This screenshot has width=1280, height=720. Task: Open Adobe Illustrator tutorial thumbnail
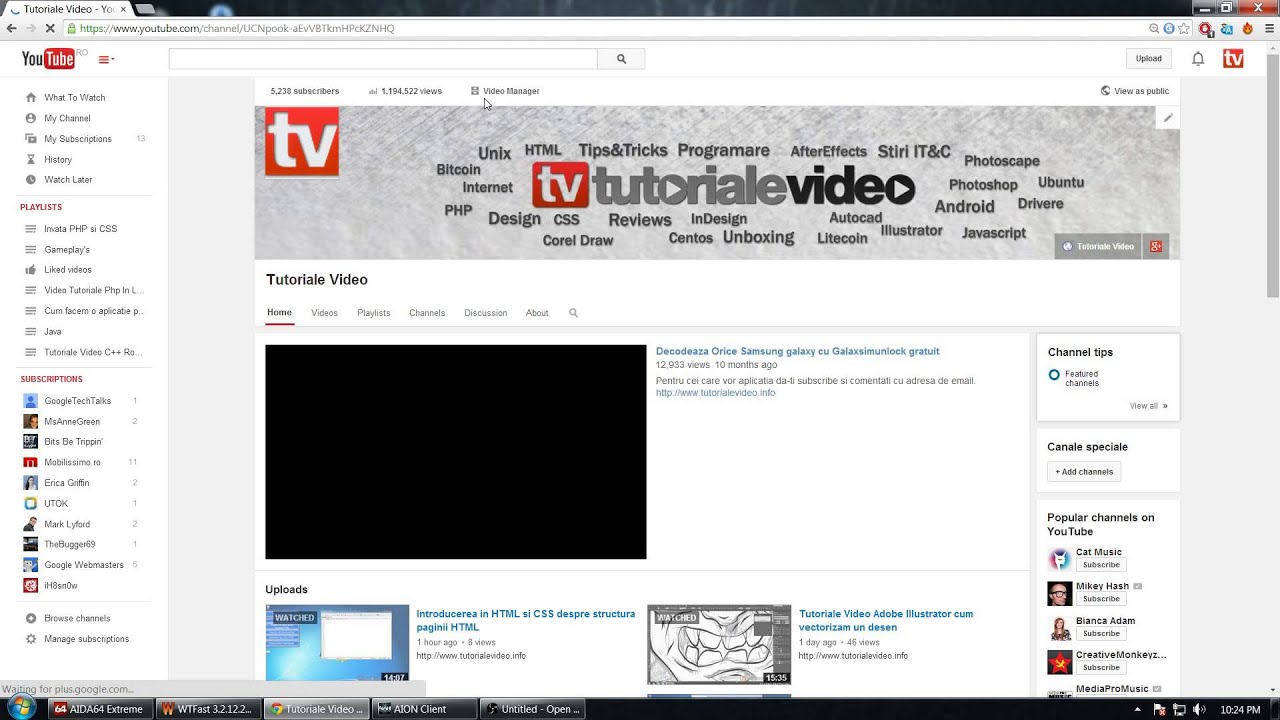719,643
